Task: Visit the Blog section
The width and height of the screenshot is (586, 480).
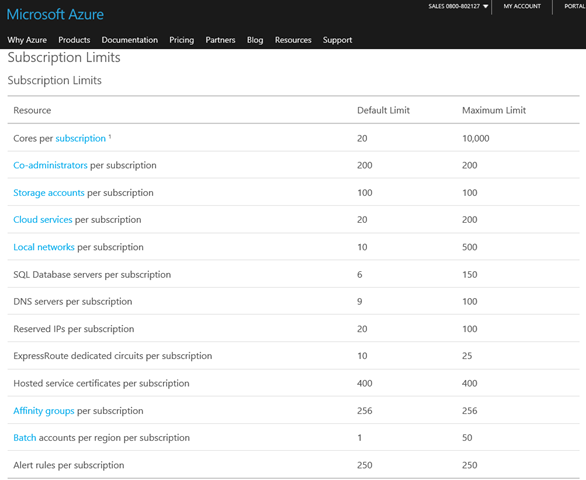Action: pyautogui.click(x=255, y=40)
